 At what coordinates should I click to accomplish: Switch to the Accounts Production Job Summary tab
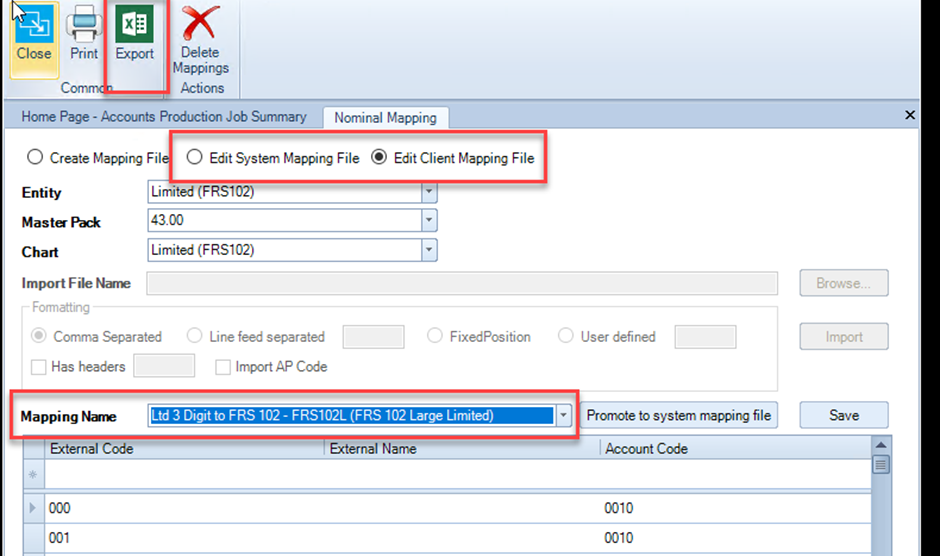tap(164, 116)
